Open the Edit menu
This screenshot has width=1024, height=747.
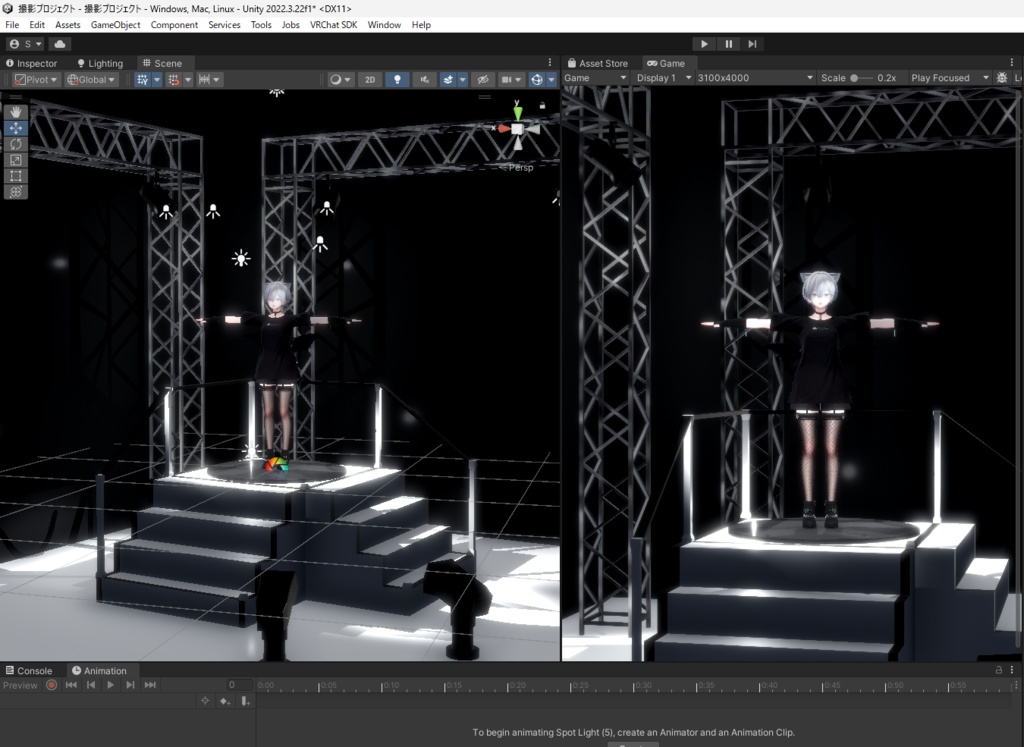pyautogui.click(x=37, y=25)
